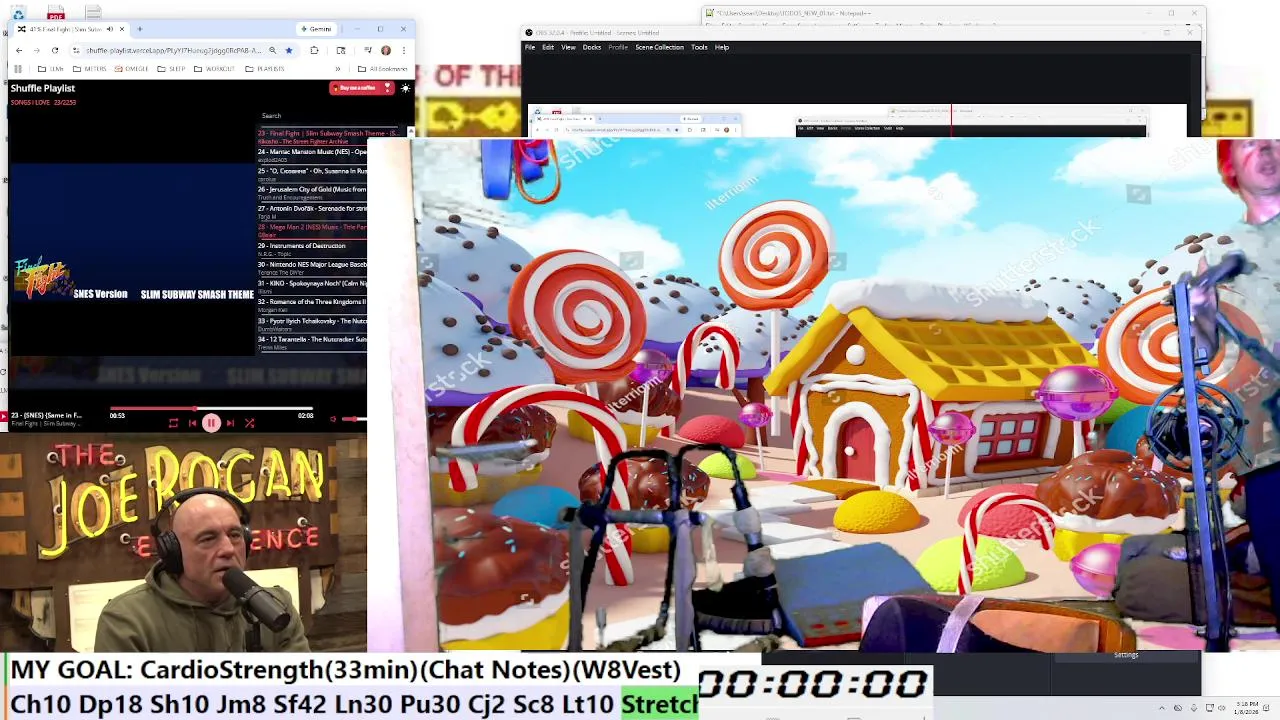This screenshot has height=720, width=1280.
Task: Go to the previous track
Action: click(x=192, y=423)
